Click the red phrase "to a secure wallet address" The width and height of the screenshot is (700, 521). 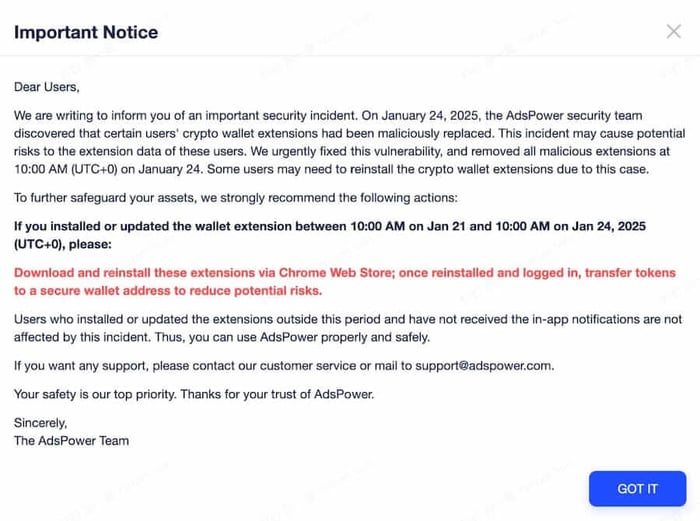tap(97, 291)
